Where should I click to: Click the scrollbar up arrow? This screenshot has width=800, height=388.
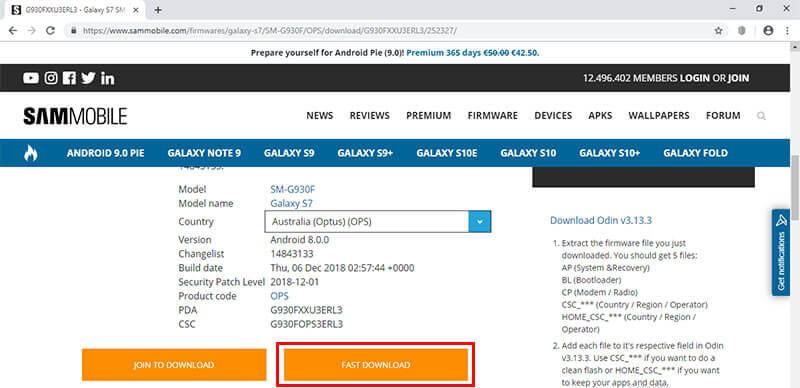794,47
